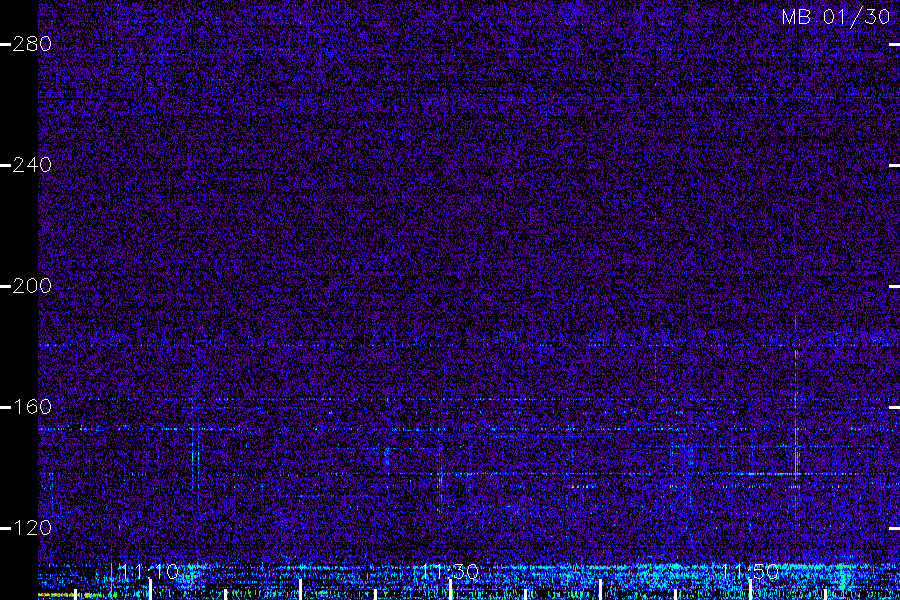Click the 280 frequency axis label
The image size is (900, 600).
(32, 44)
